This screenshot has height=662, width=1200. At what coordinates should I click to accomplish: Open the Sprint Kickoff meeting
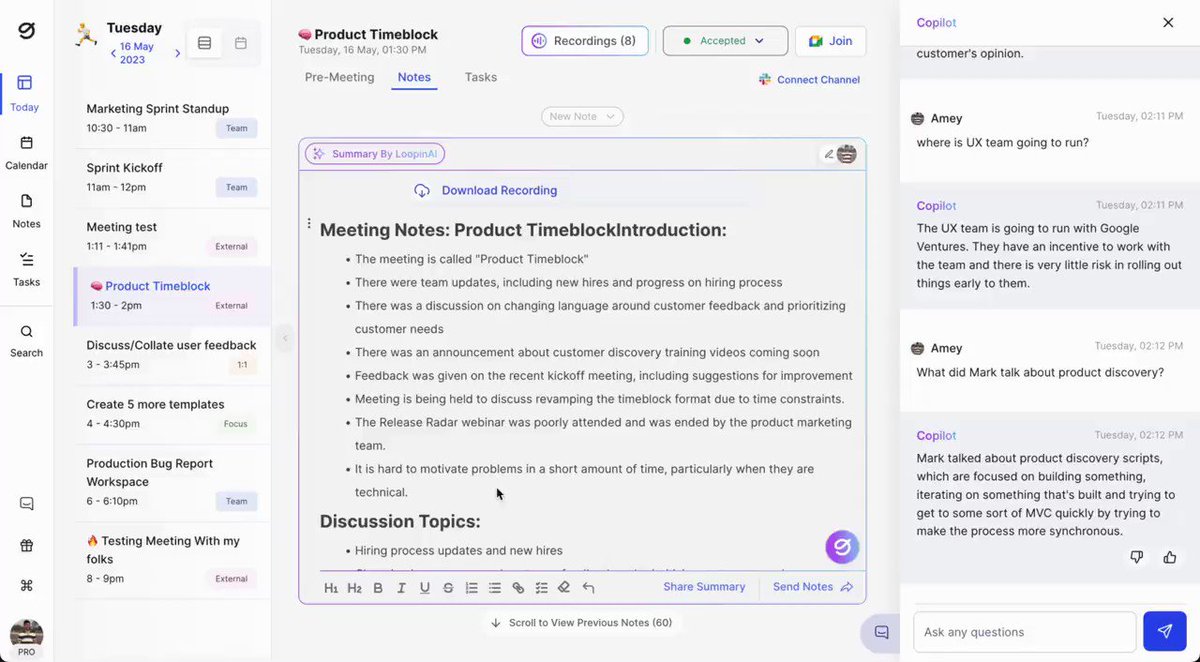pyautogui.click(x=172, y=178)
